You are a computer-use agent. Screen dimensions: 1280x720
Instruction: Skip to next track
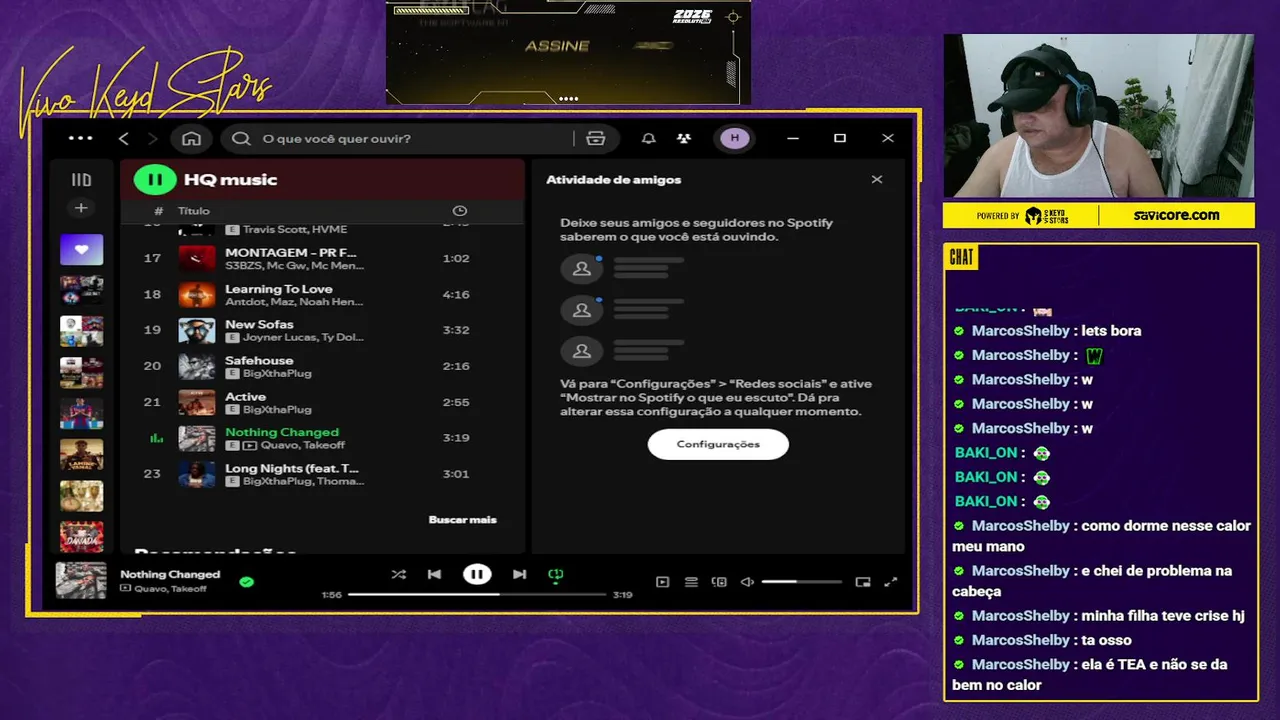tap(519, 574)
